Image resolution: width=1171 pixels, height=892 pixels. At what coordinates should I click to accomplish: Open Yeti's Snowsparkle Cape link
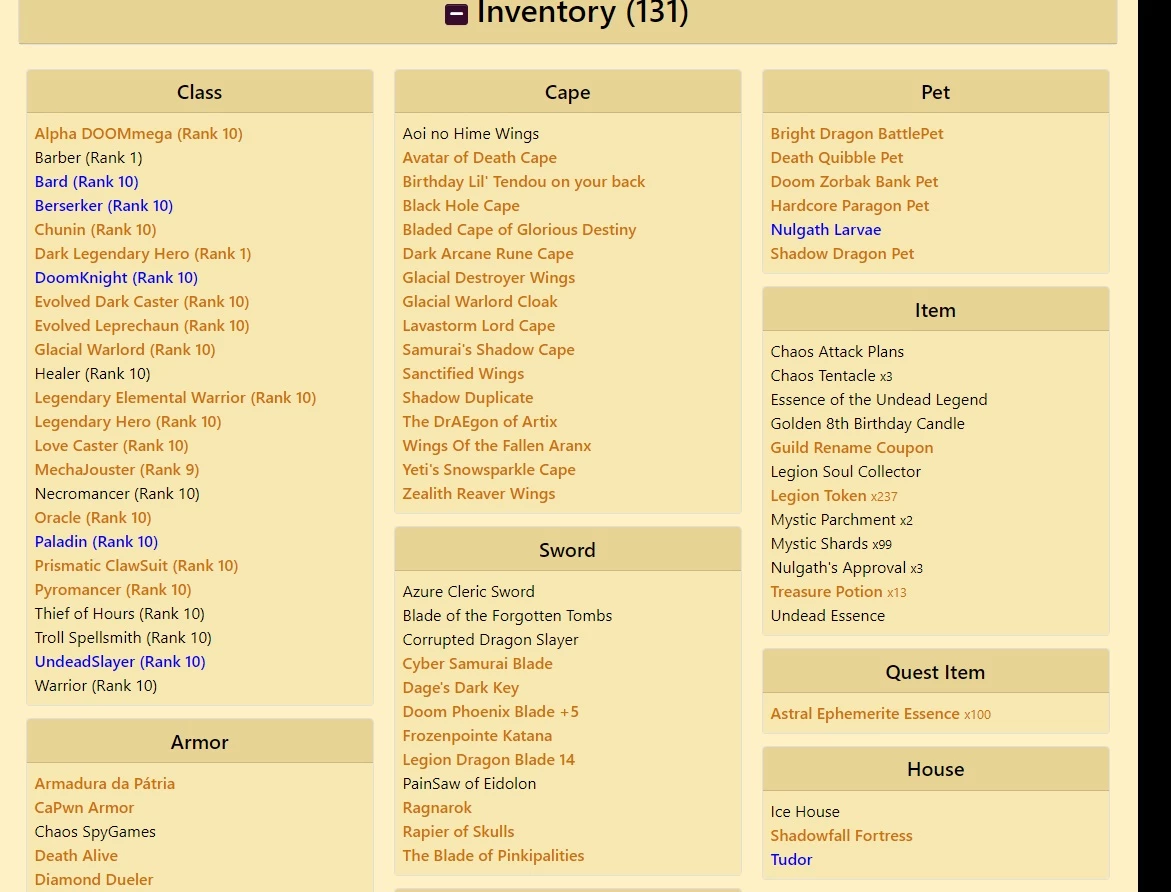coord(489,469)
